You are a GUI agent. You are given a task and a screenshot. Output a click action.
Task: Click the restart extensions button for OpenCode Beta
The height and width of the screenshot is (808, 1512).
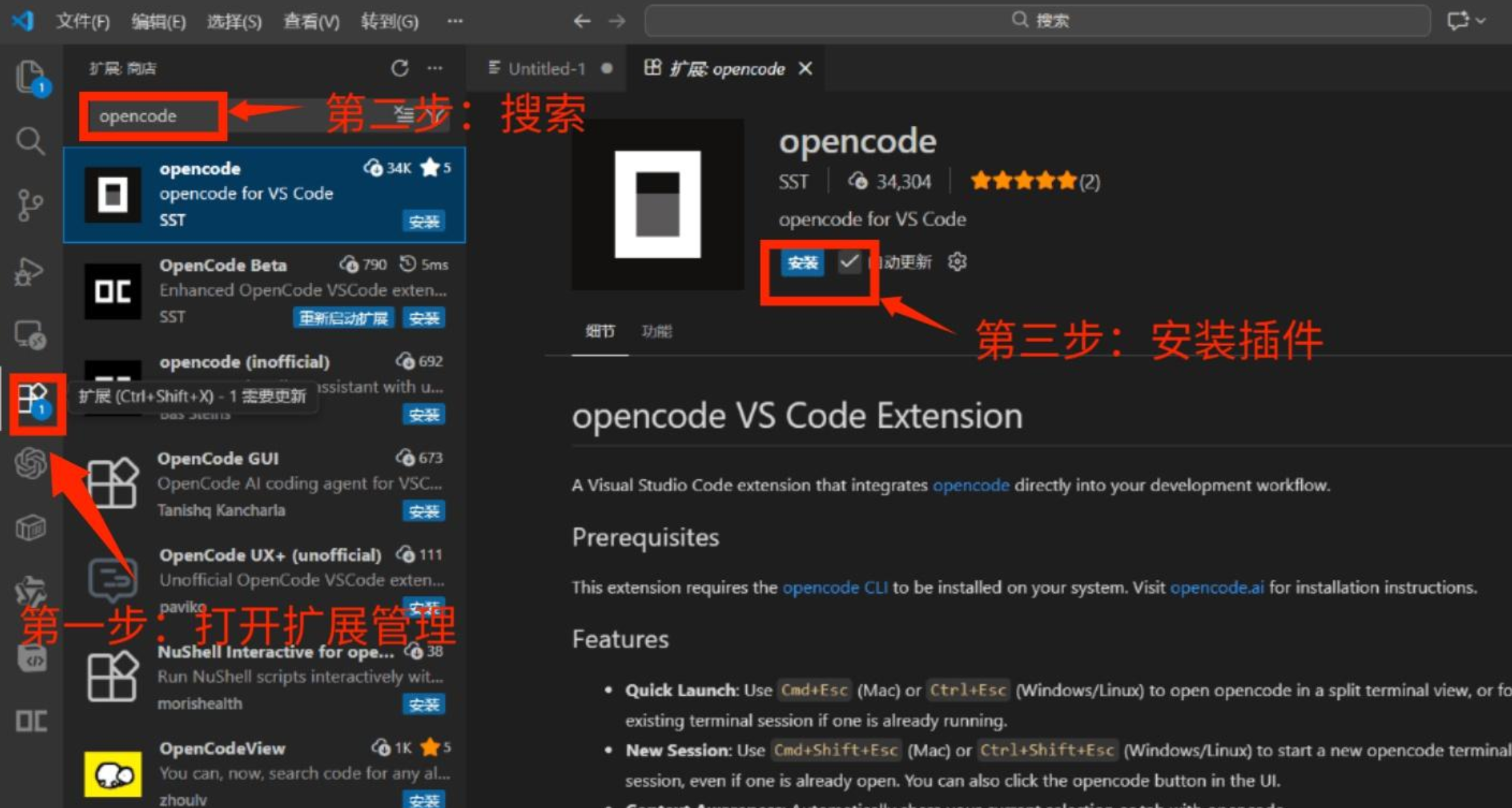(x=343, y=318)
